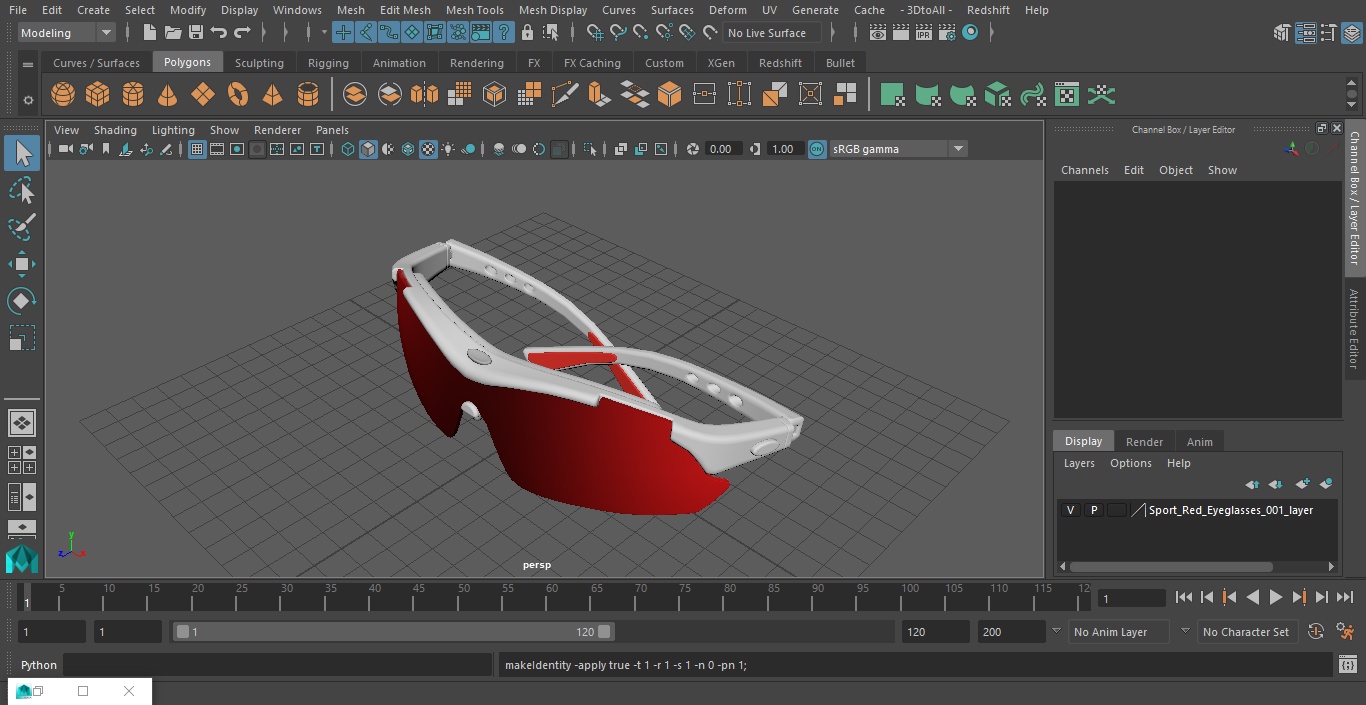The image size is (1366, 705).
Task: Choose the Lasso select tool
Action: coord(21,190)
